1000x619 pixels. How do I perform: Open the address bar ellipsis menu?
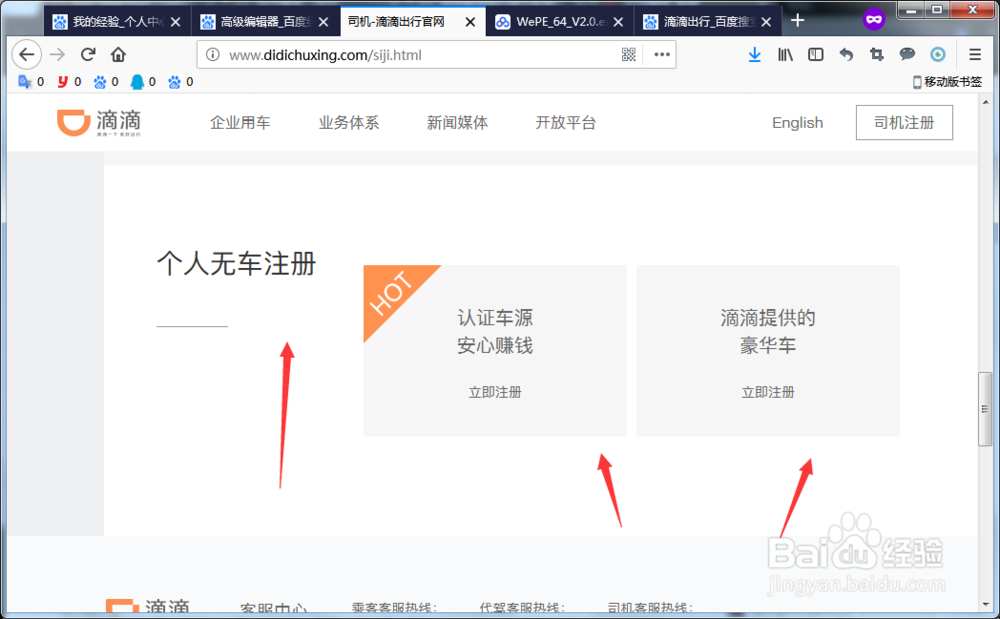[x=660, y=55]
